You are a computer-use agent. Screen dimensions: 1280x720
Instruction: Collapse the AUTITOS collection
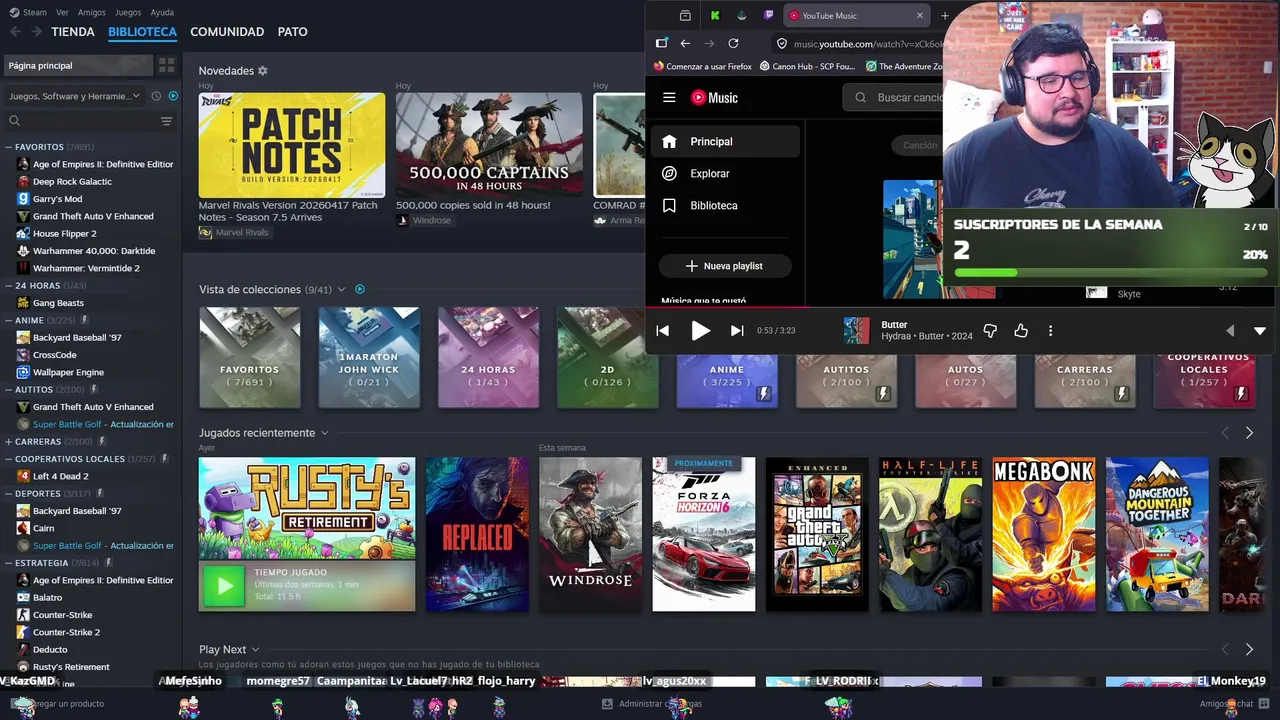(8, 390)
